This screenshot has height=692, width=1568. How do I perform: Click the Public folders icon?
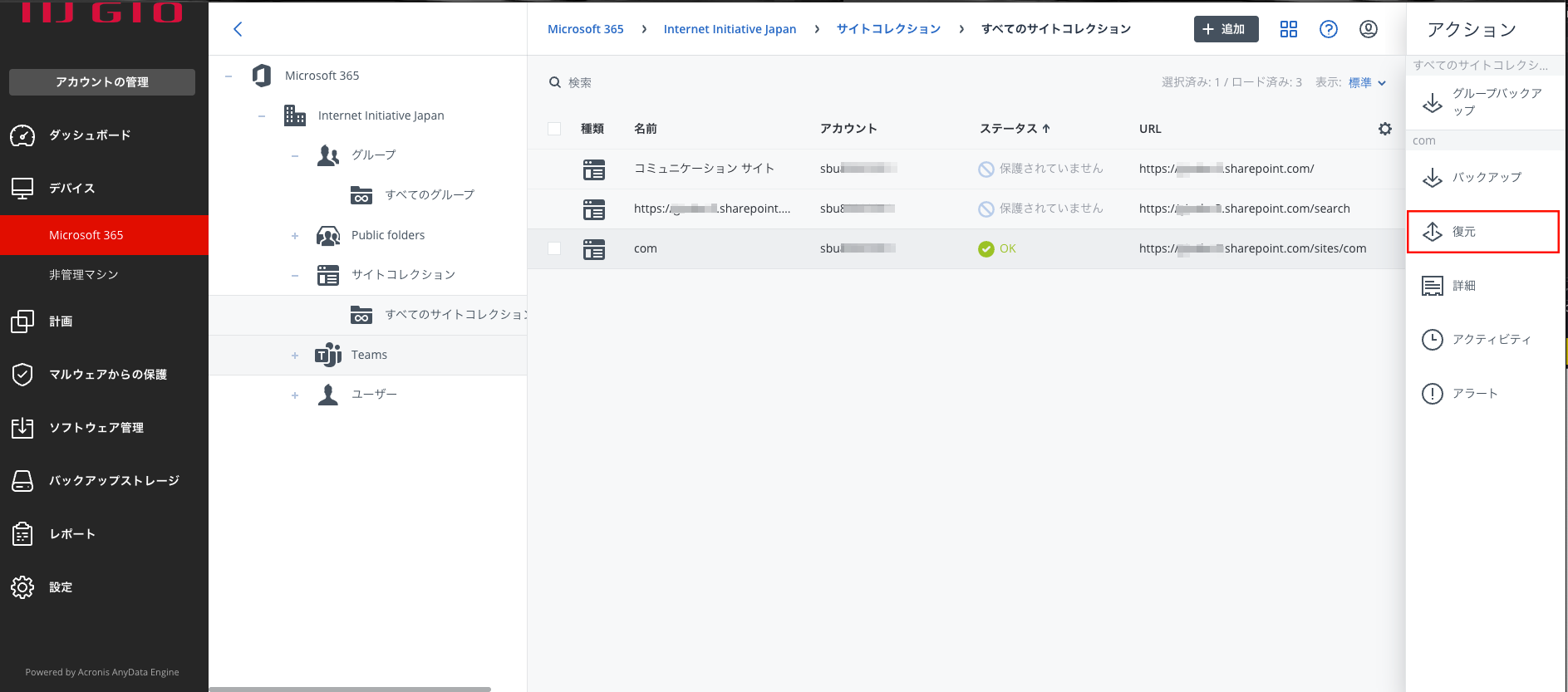[x=328, y=235]
